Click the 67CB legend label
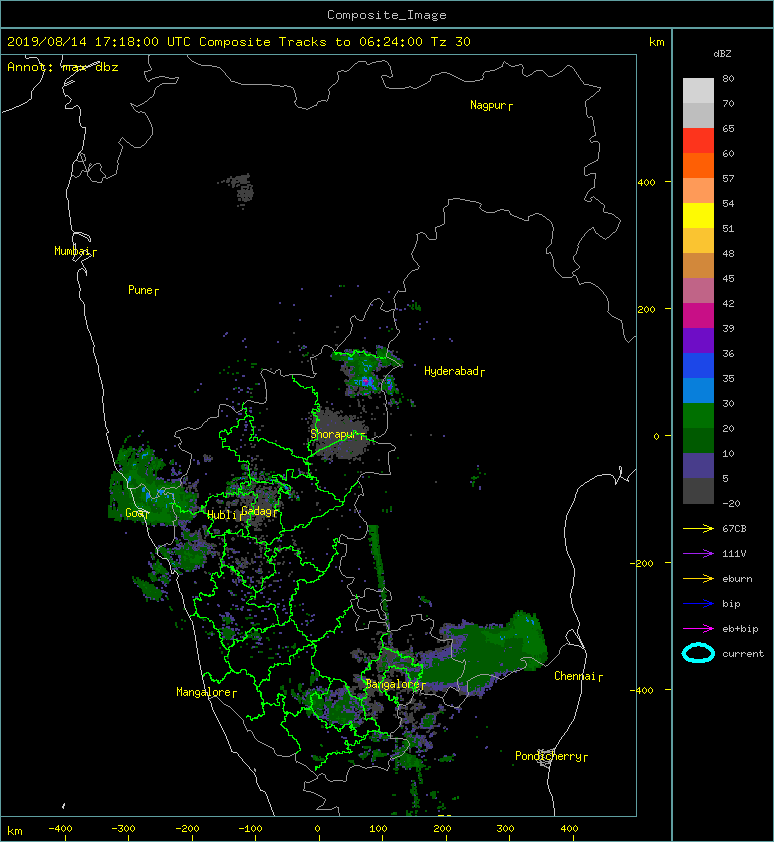The height and width of the screenshot is (842, 774). 734,529
